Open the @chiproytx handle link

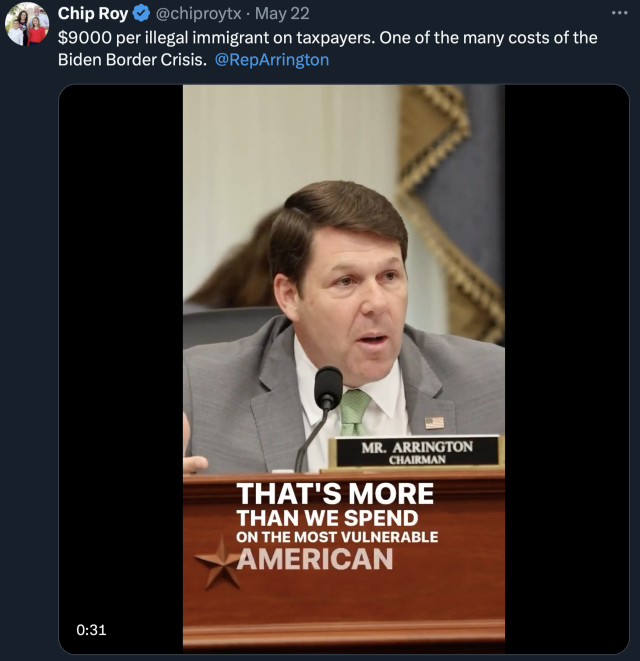198,13
